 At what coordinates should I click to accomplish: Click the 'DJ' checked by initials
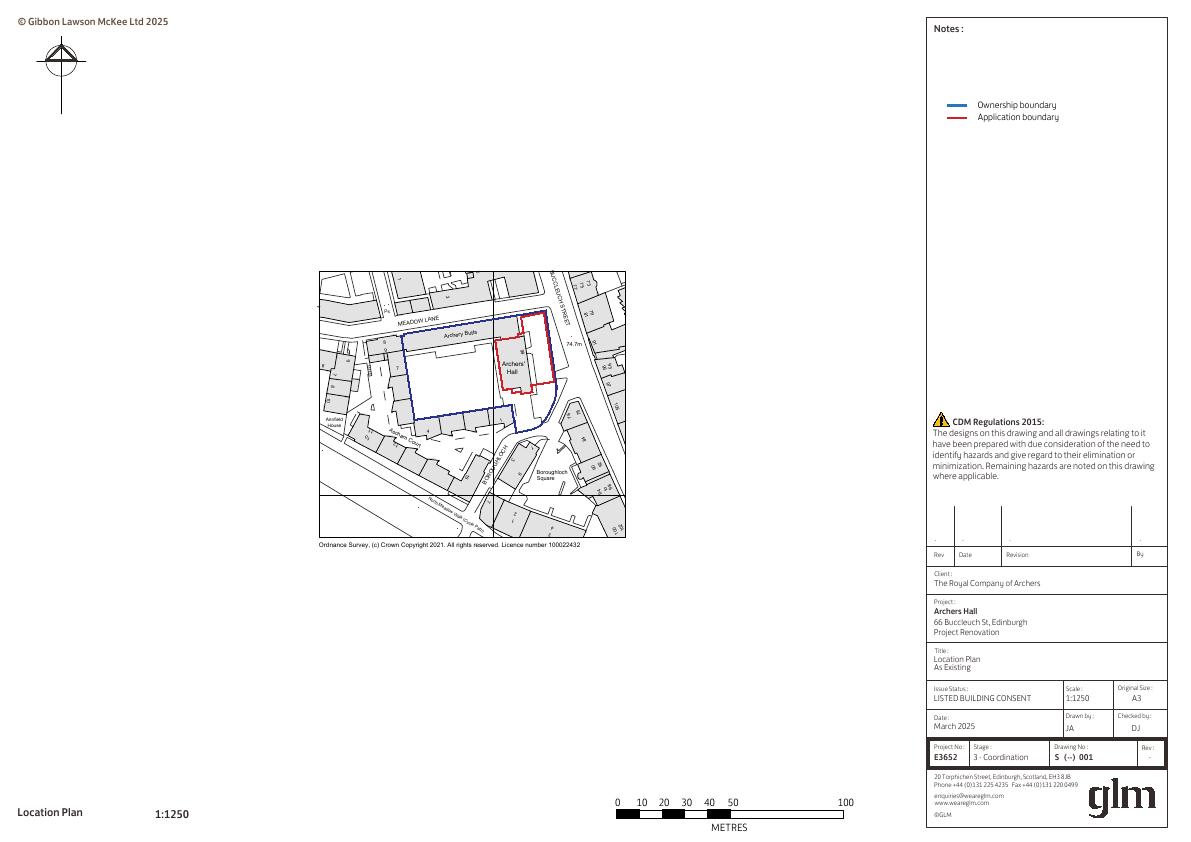1136,729
